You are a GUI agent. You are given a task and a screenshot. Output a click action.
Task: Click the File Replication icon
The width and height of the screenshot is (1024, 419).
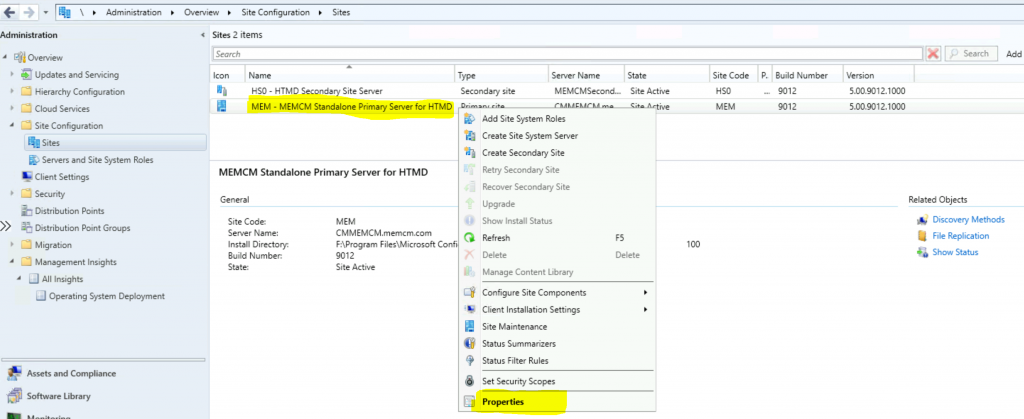pyautogui.click(x=923, y=236)
